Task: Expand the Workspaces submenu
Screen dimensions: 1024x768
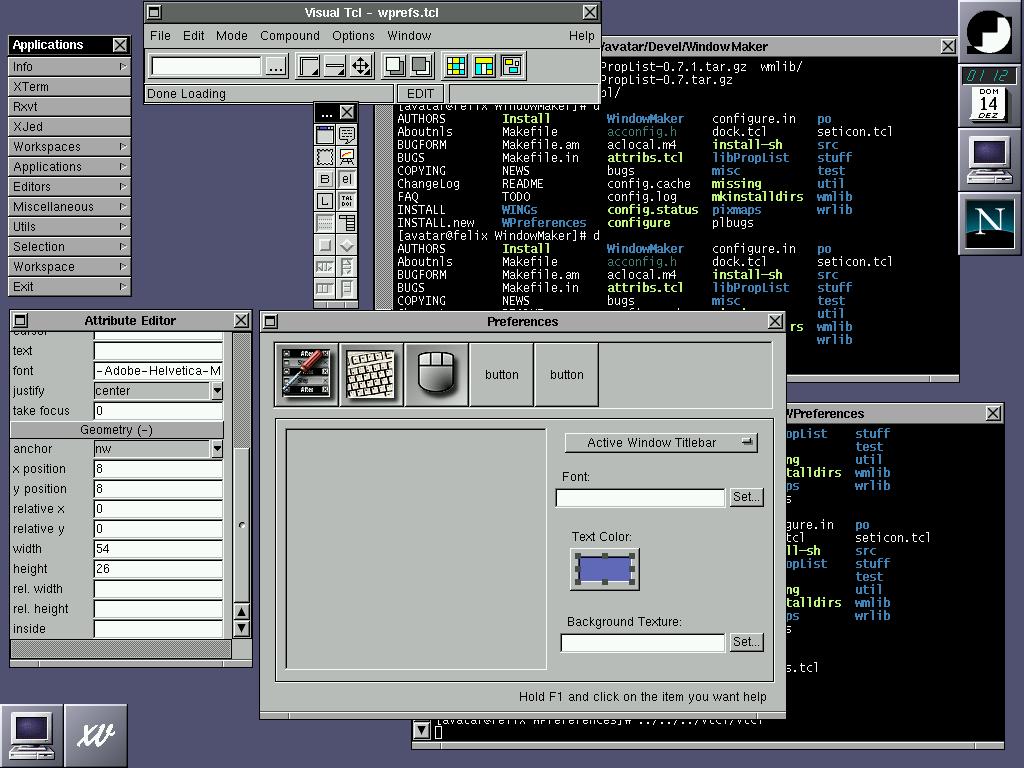Action: [x=69, y=146]
